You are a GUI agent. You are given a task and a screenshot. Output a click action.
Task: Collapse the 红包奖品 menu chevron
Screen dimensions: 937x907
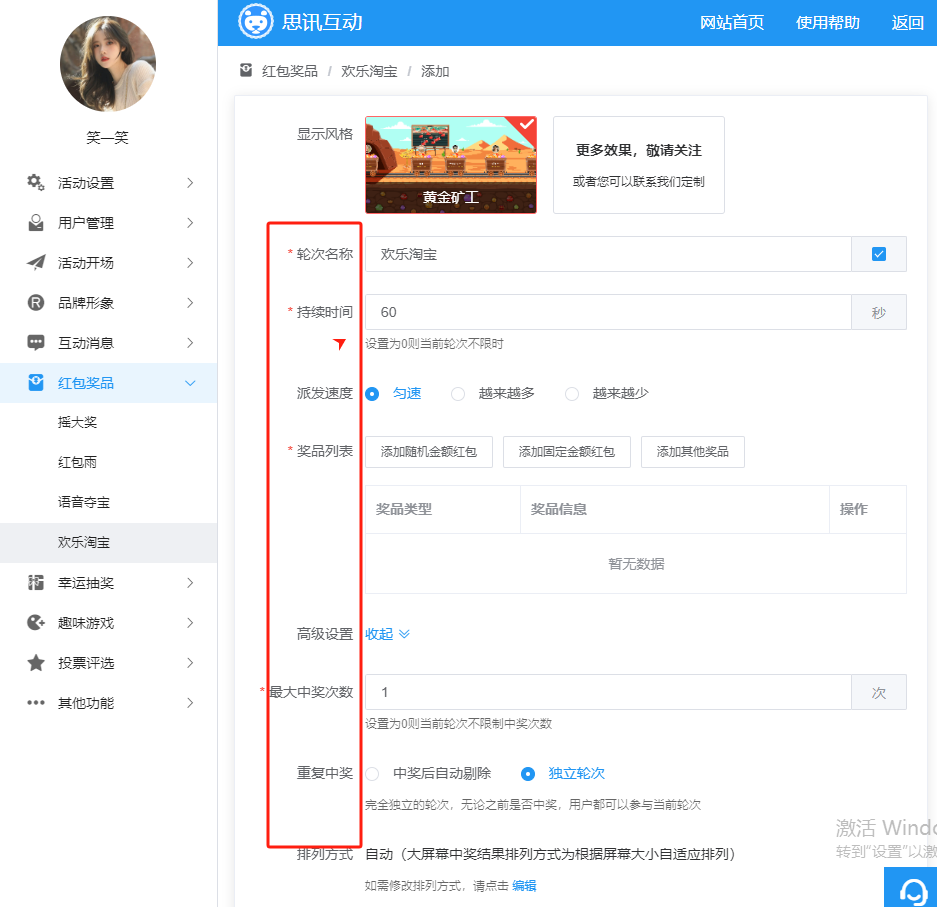190,383
